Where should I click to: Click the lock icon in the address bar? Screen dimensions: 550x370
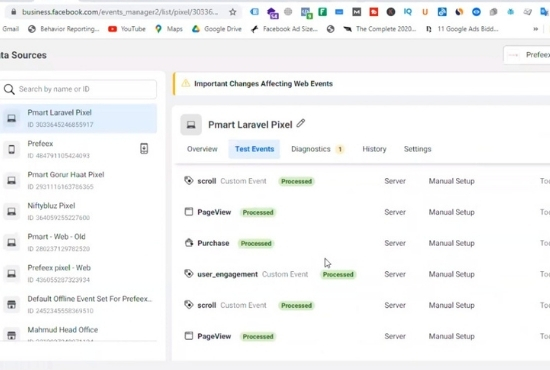pos(14,12)
